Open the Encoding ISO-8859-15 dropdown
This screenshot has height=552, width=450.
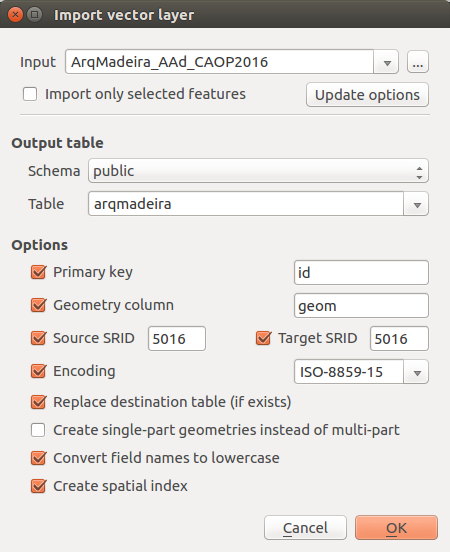click(361, 372)
